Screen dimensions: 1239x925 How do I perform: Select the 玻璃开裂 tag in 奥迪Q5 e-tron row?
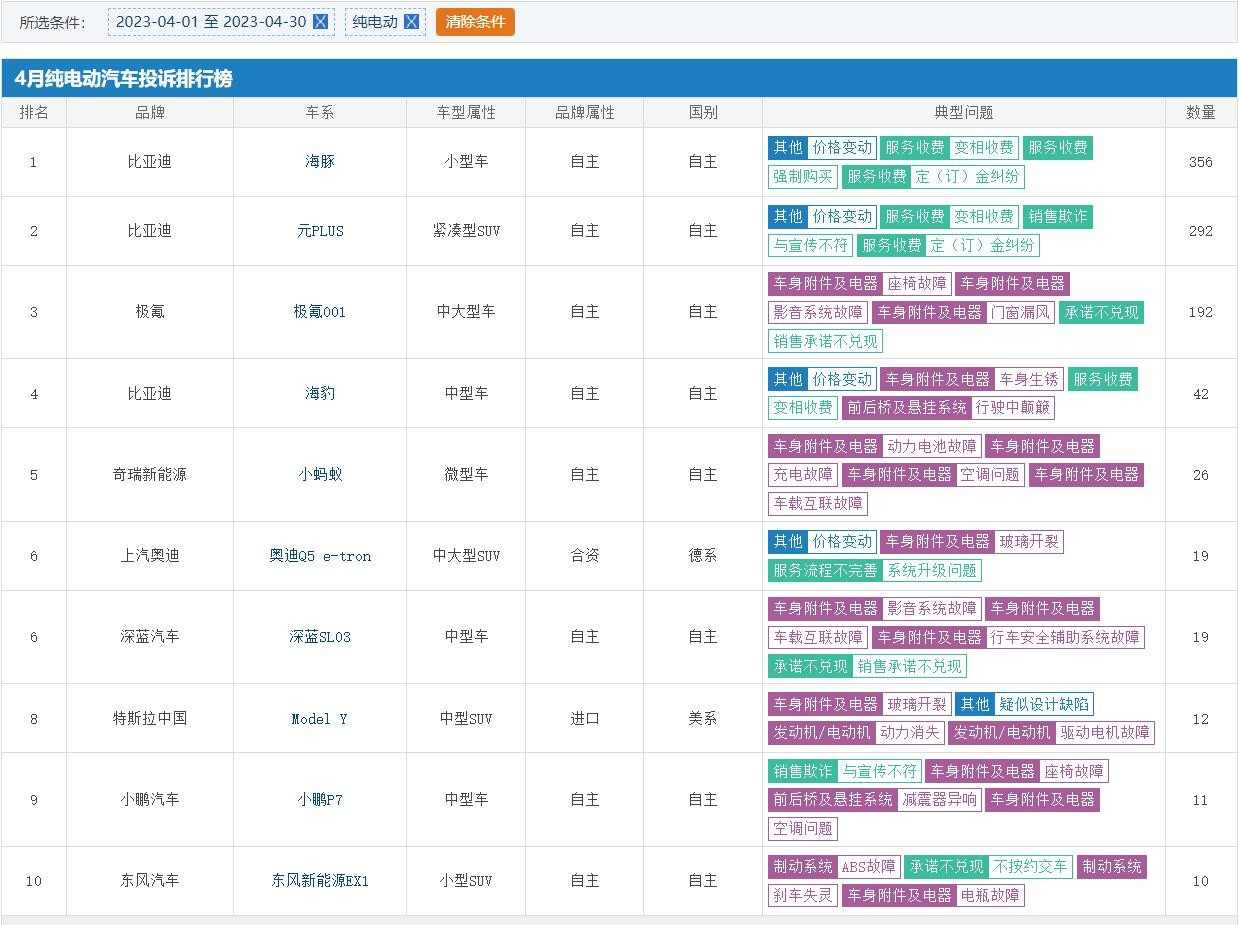[1029, 542]
